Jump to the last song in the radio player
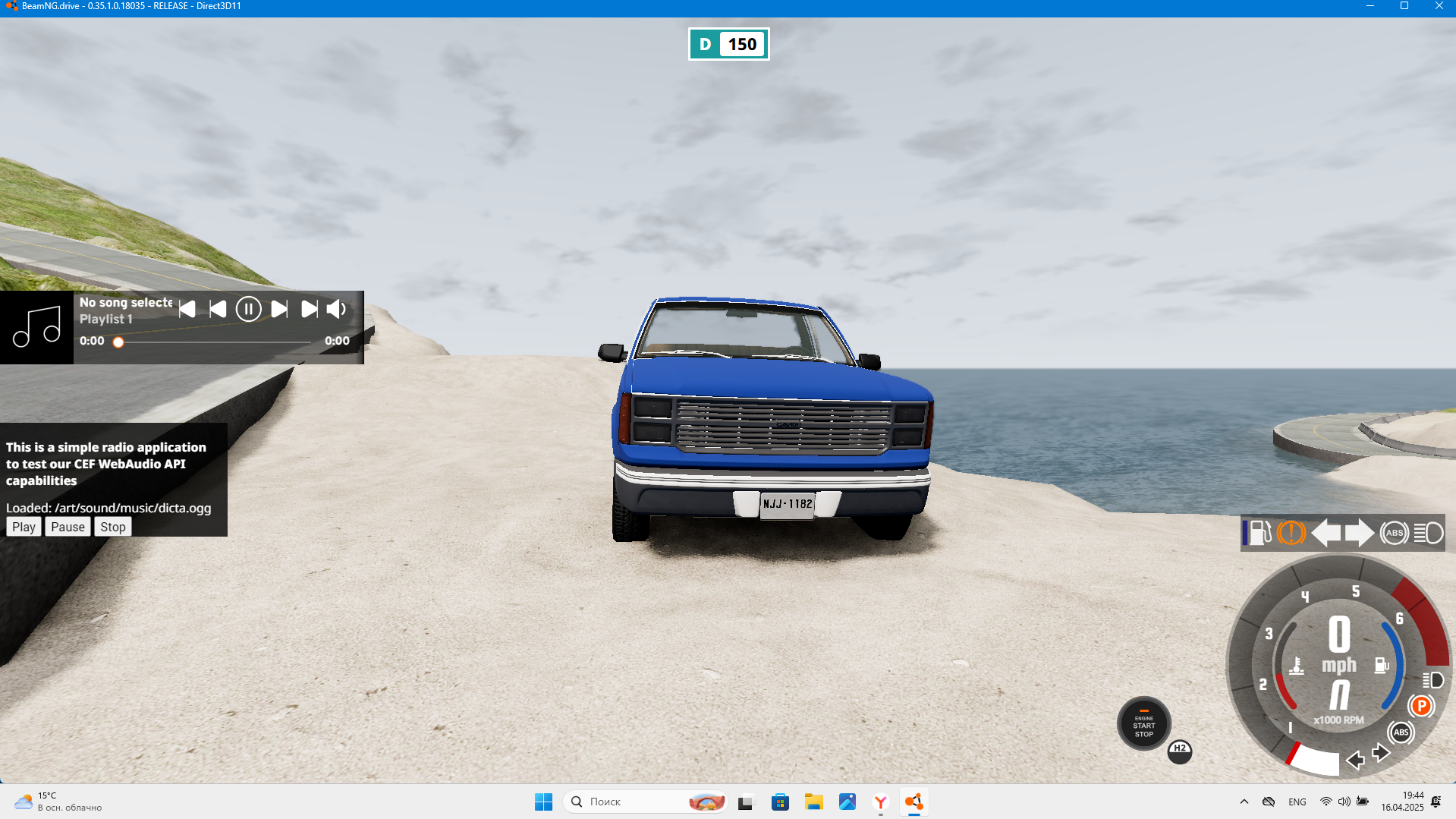The image size is (1456, 819). [310, 309]
